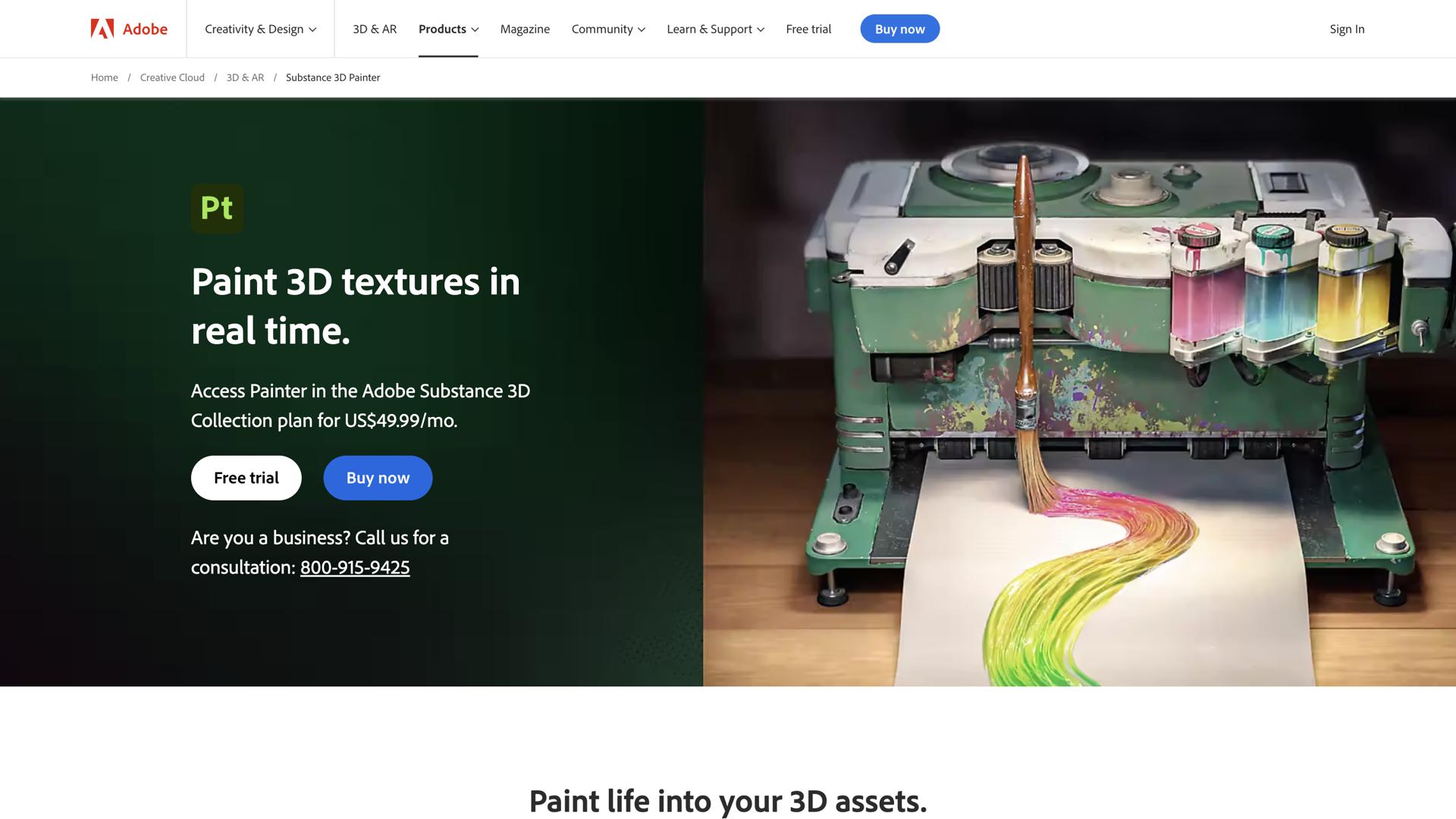Open the Products dropdown menu
The height and width of the screenshot is (819, 1456).
[x=447, y=29]
